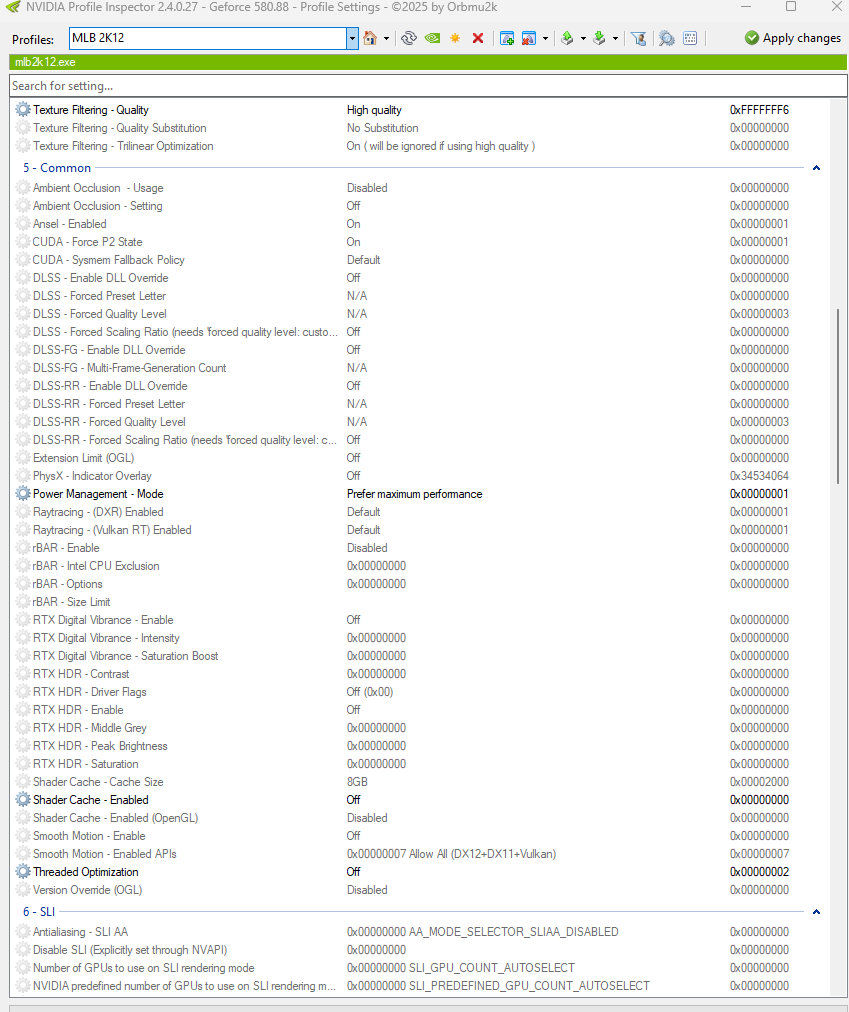Click gear icon beside Antialiasing - SLI AA
The height and width of the screenshot is (1012, 849).
(23, 932)
